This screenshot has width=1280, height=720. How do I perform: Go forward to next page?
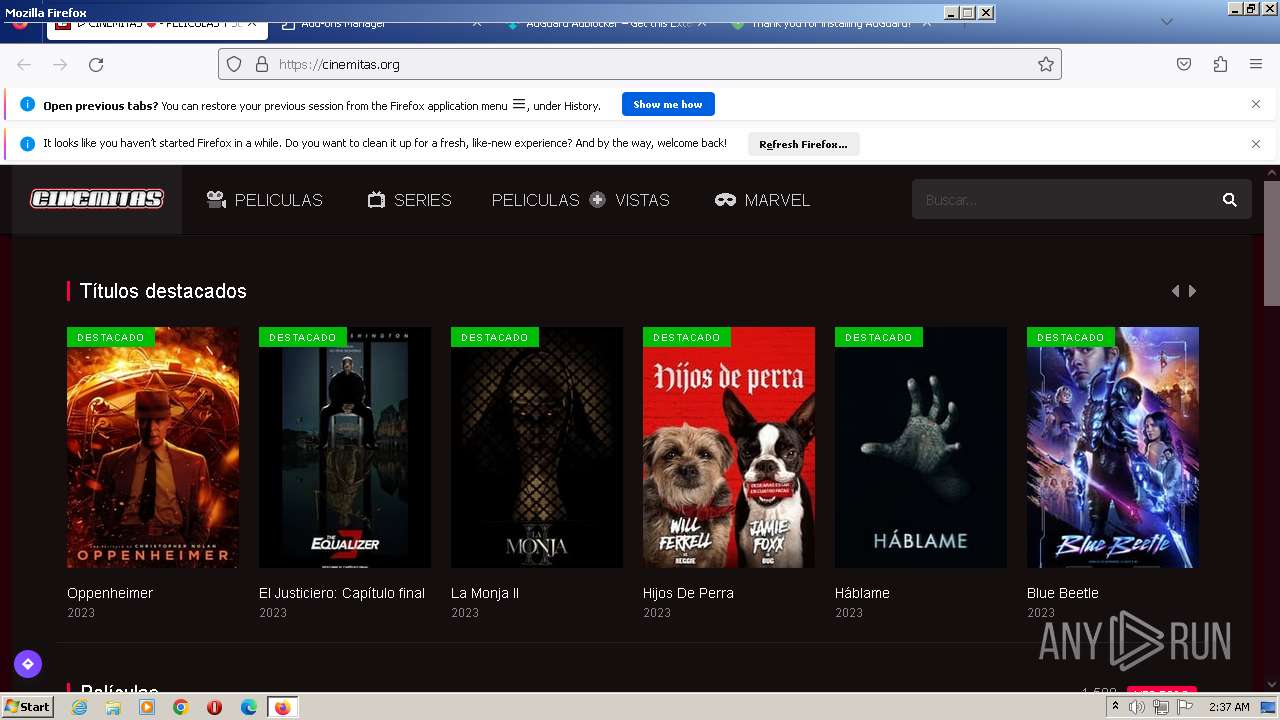click(x=60, y=64)
